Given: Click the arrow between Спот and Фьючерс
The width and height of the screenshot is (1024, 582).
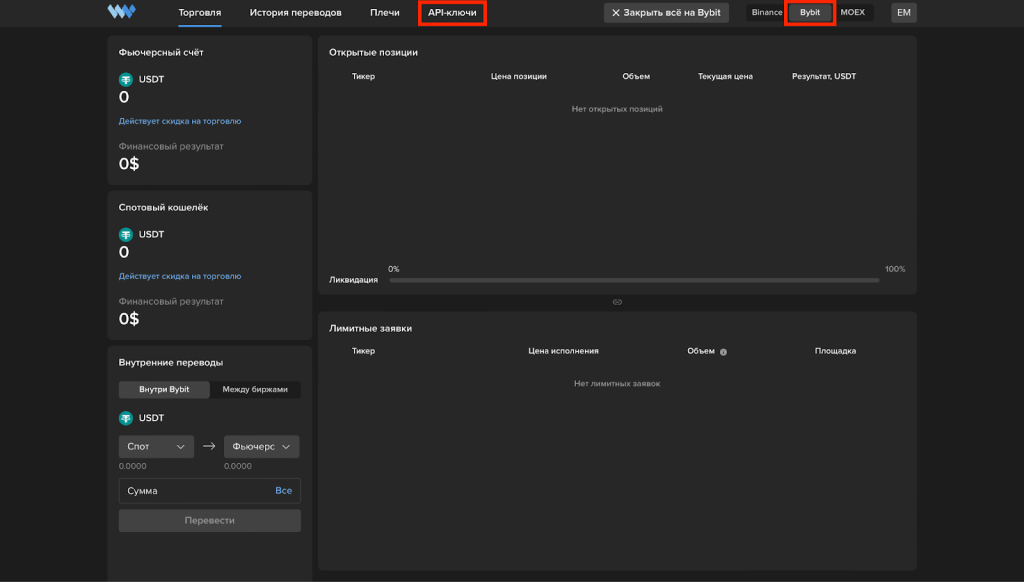Looking at the screenshot, I should pyautogui.click(x=209, y=447).
